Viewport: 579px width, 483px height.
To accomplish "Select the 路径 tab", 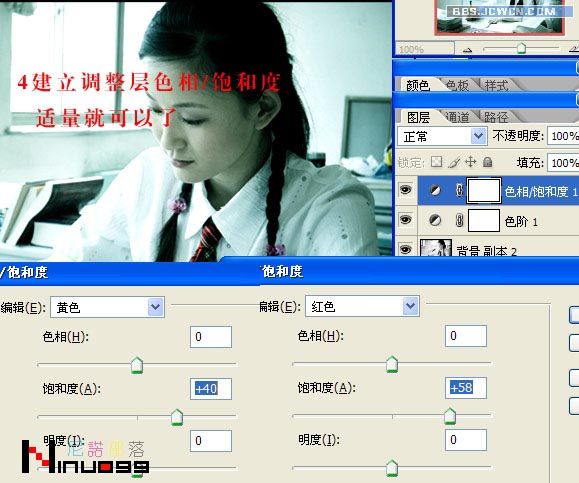I will pyautogui.click(x=496, y=117).
